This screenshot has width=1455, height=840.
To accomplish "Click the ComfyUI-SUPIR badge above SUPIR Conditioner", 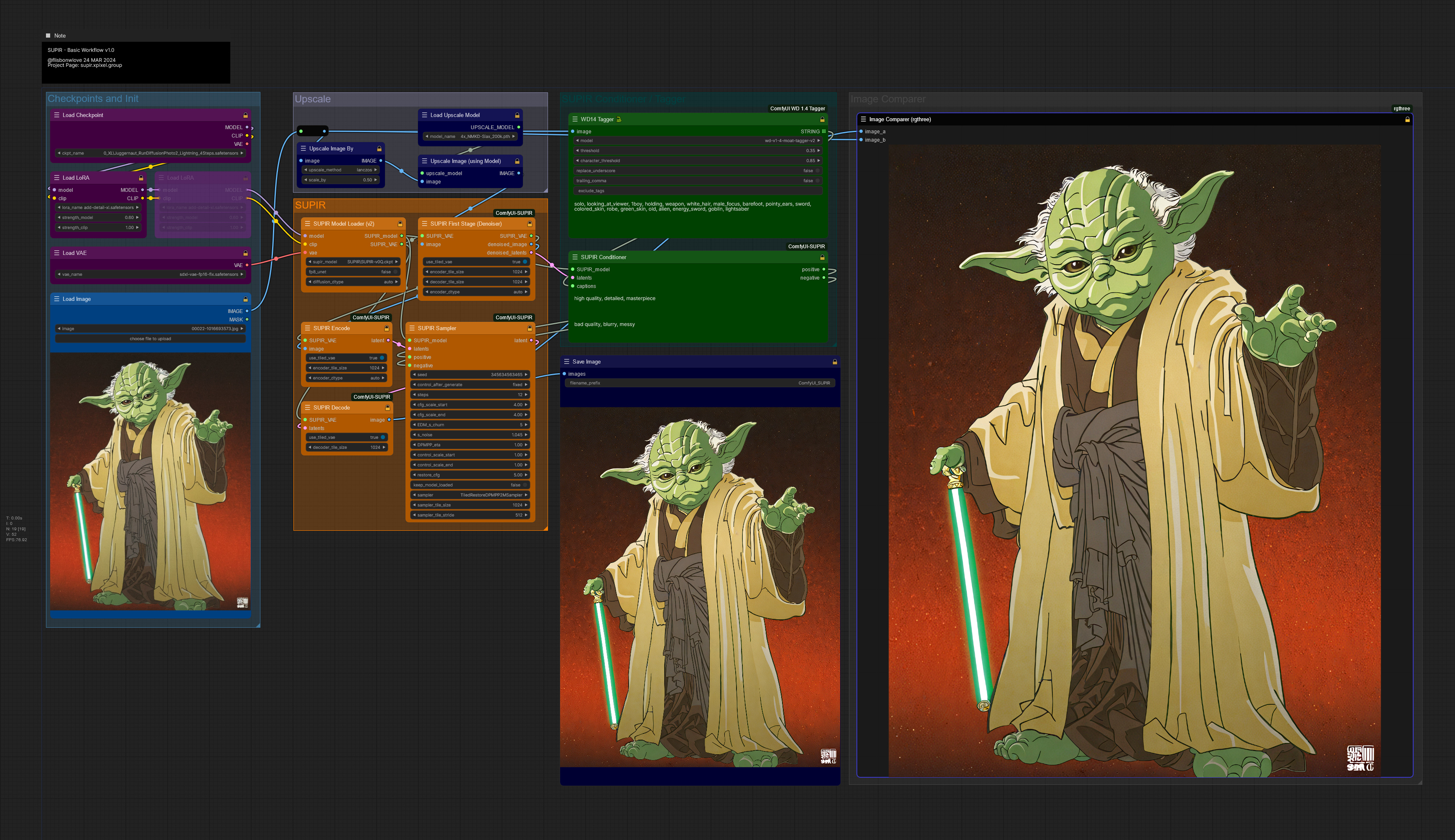I will pyautogui.click(x=806, y=246).
